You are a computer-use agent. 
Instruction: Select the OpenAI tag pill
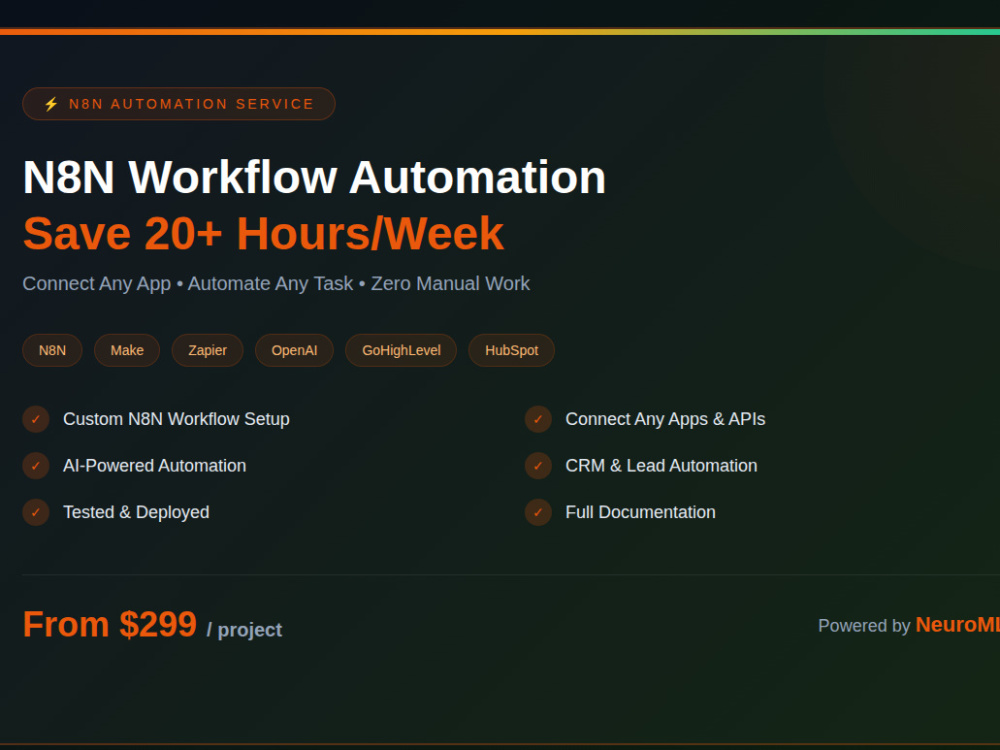coord(294,350)
